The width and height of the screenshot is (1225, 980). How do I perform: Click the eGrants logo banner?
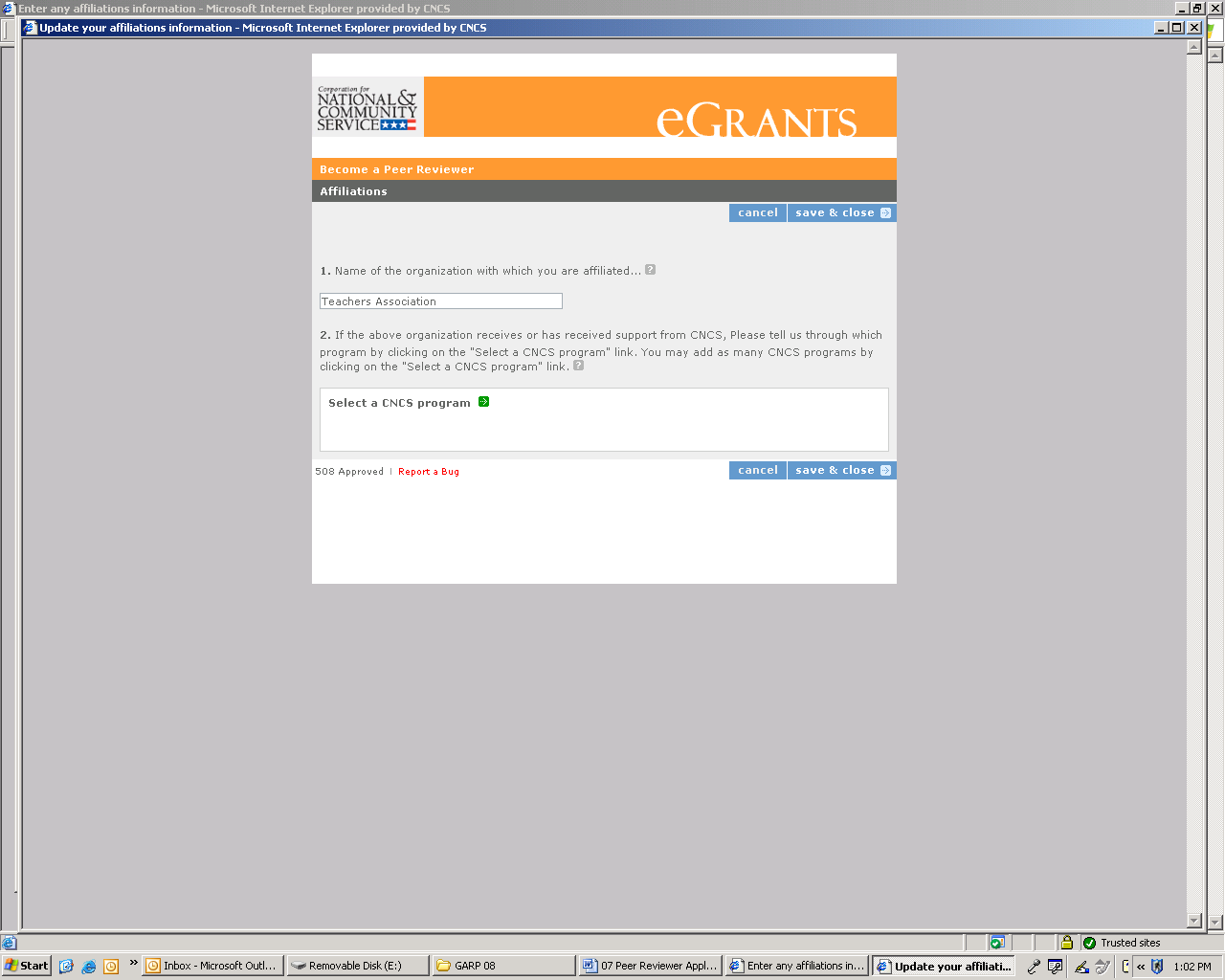click(660, 107)
